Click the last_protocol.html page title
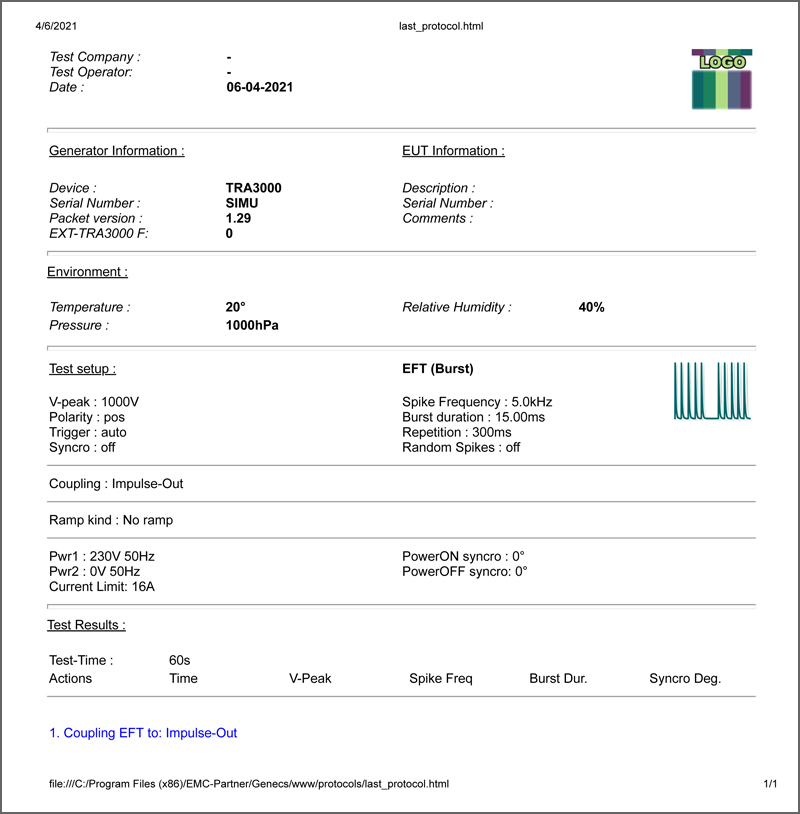Viewport: 800px width, 814px height. pos(441,26)
